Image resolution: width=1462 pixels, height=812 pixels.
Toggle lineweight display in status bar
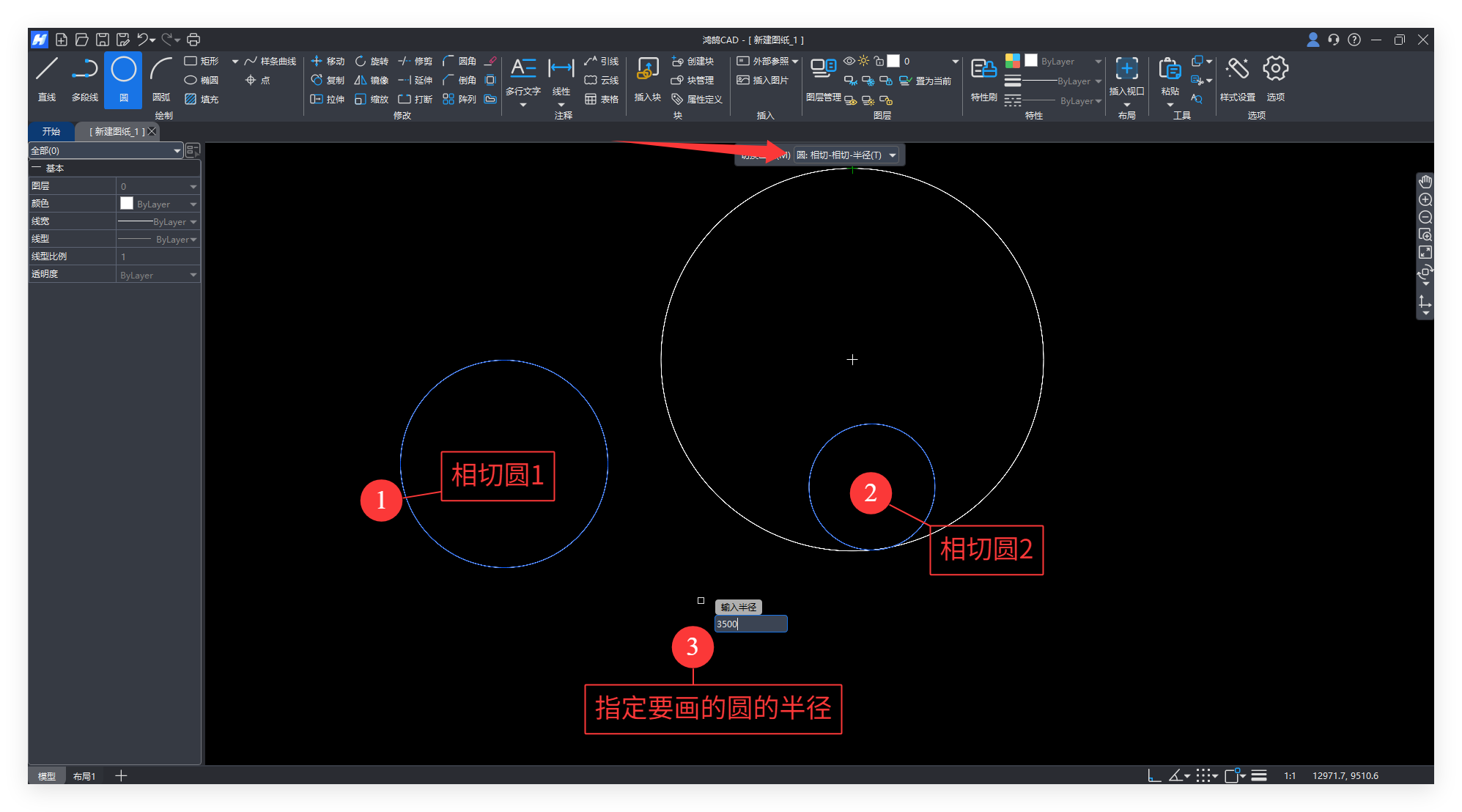pos(1259,775)
